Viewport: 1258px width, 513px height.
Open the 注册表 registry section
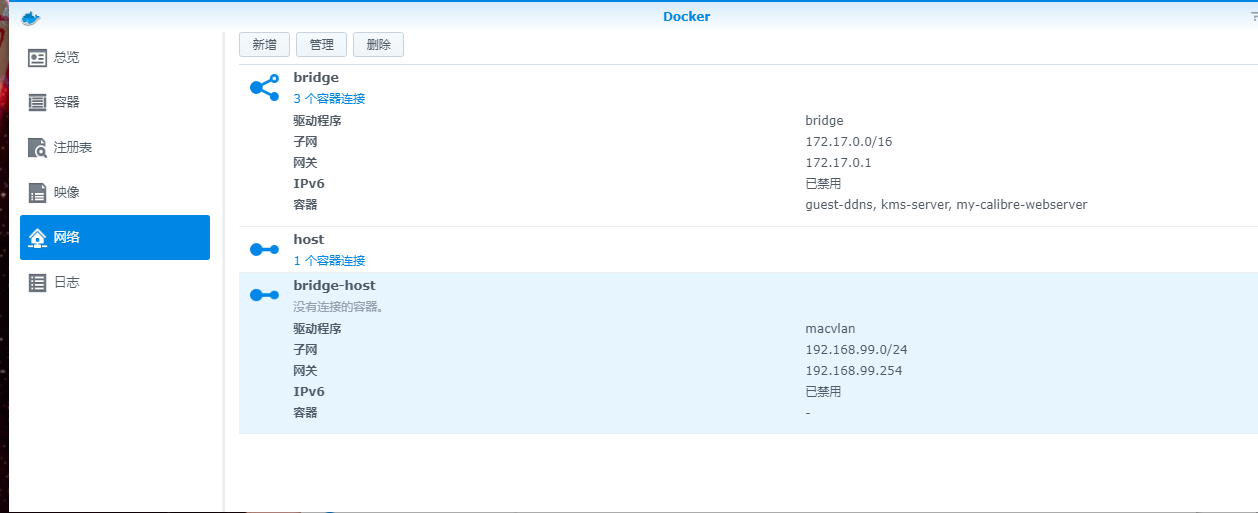click(115, 147)
